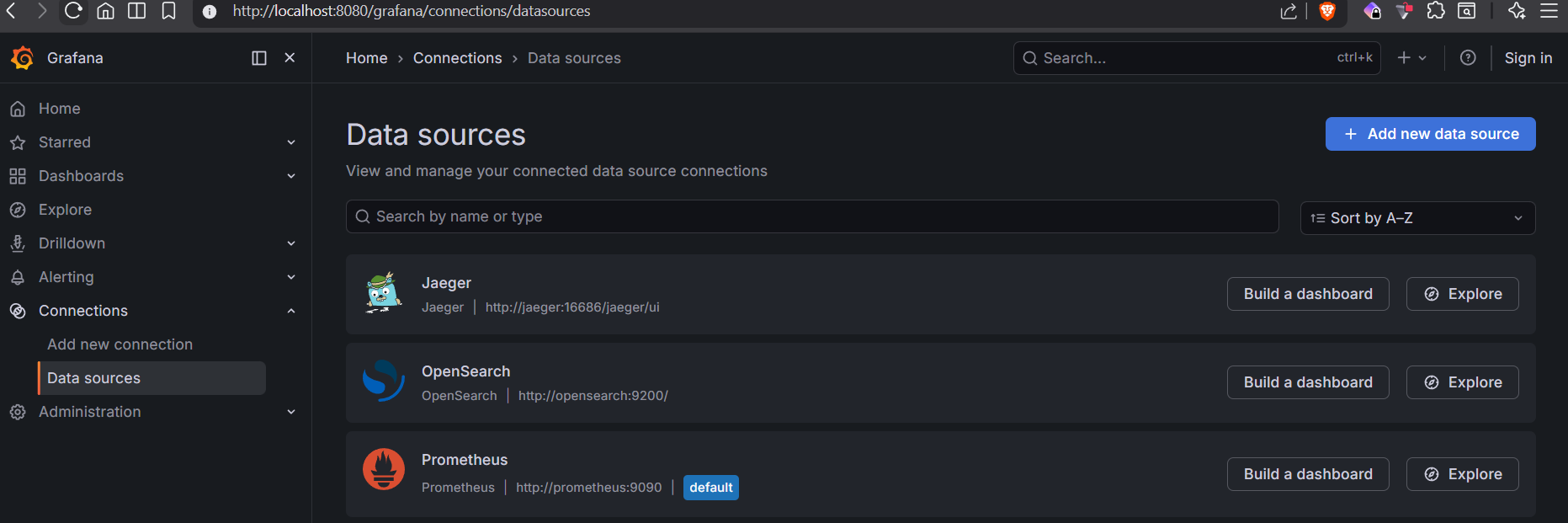Image resolution: width=1568 pixels, height=523 pixels.
Task: Click the browser address bar URL
Action: 412,11
